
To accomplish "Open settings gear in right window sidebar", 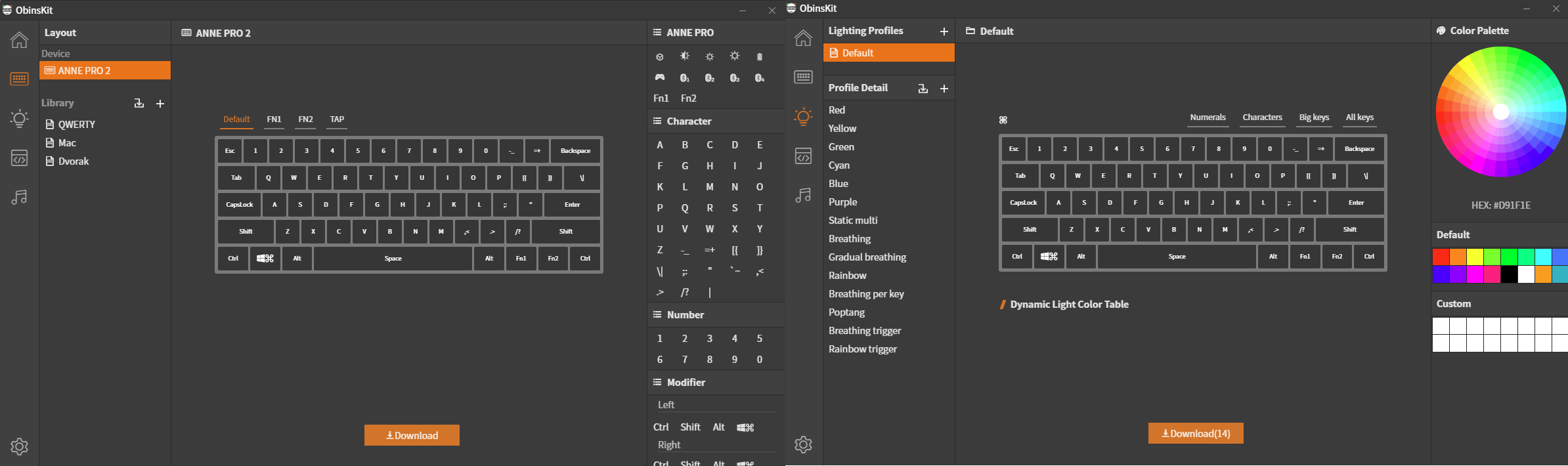I will click(803, 444).
